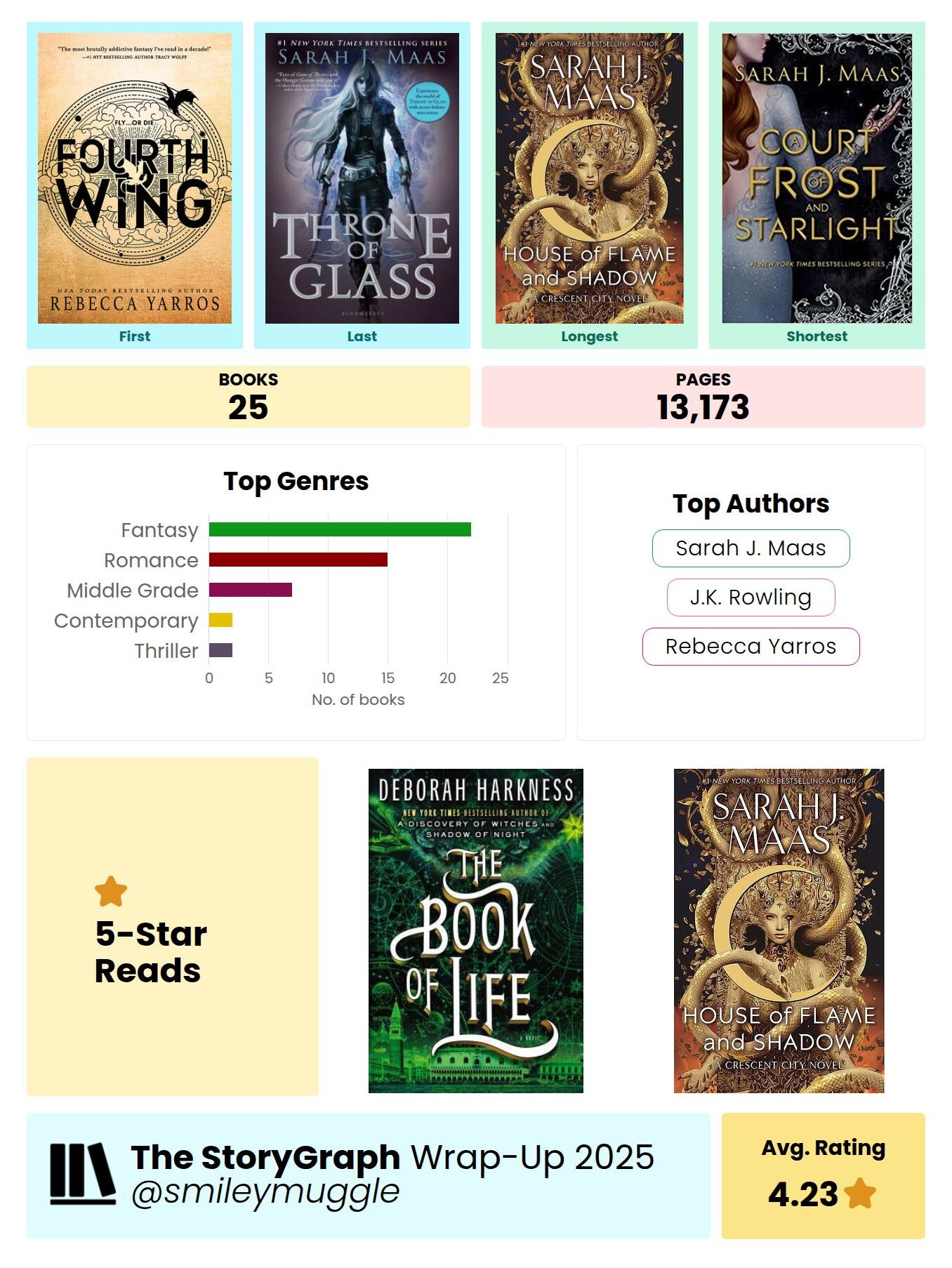Open the Throne of Glass cover
952x1268 pixels.
pyautogui.click(x=362, y=178)
